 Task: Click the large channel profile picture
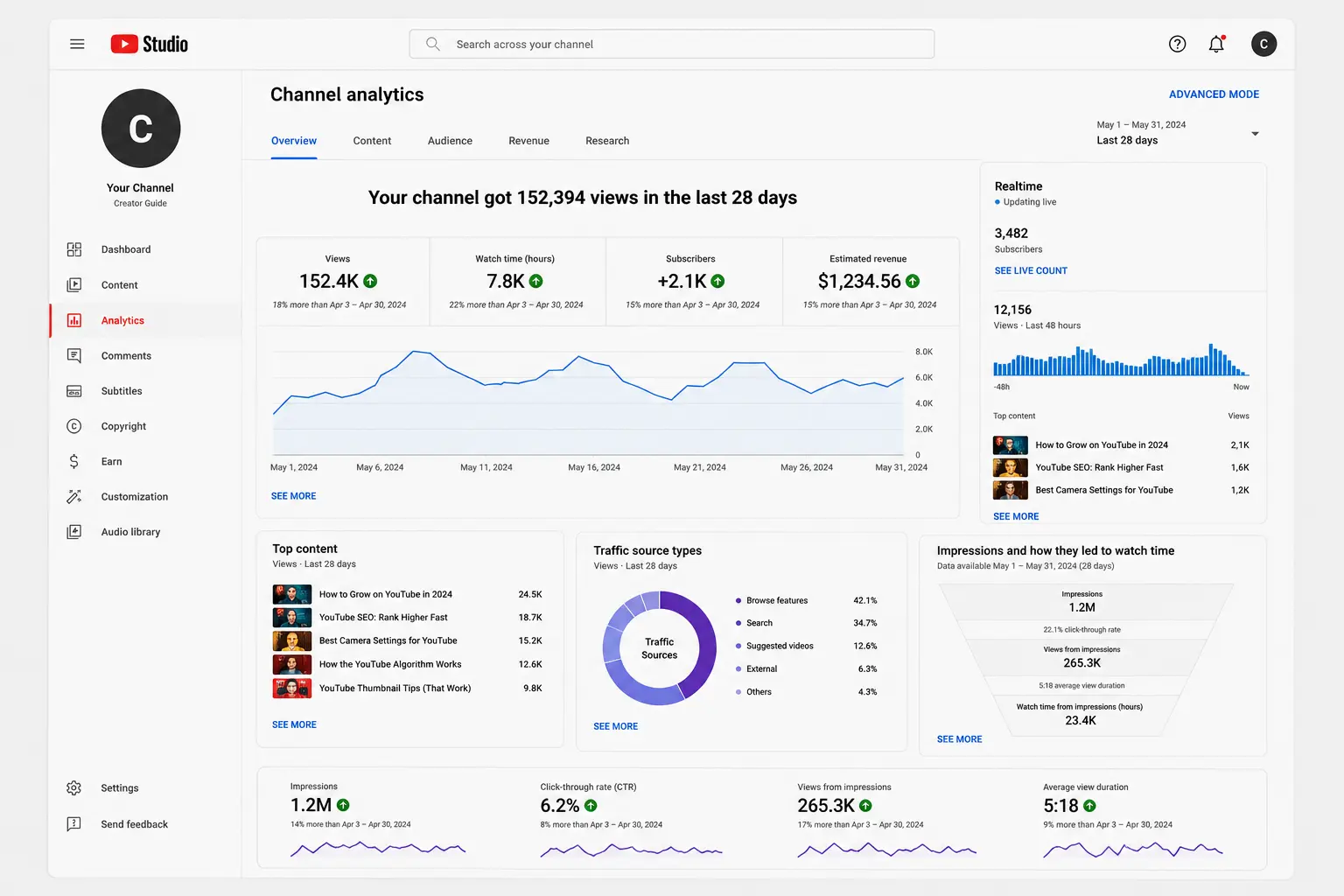click(141, 129)
